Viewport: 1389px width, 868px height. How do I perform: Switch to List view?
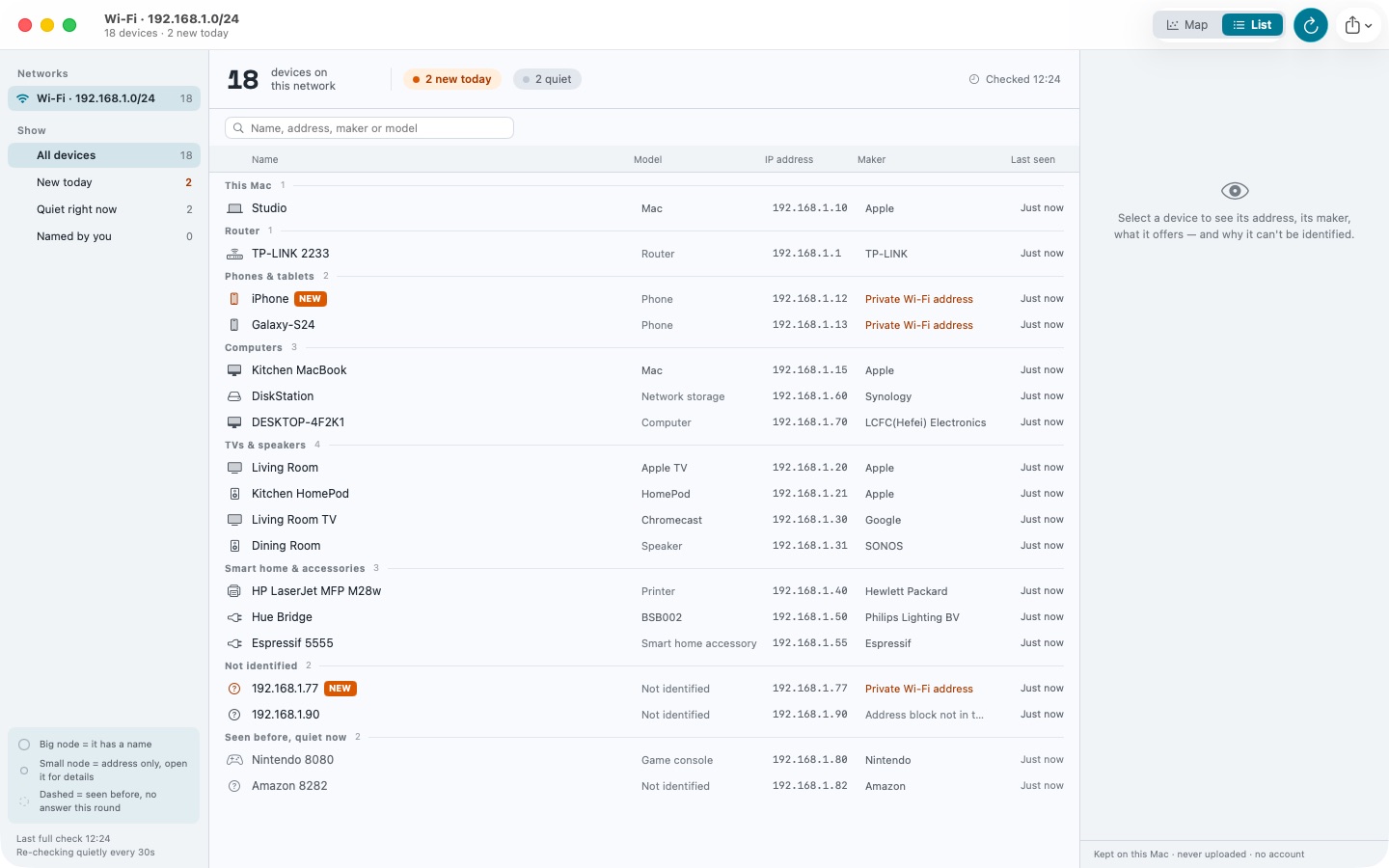tap(1252, 25)
